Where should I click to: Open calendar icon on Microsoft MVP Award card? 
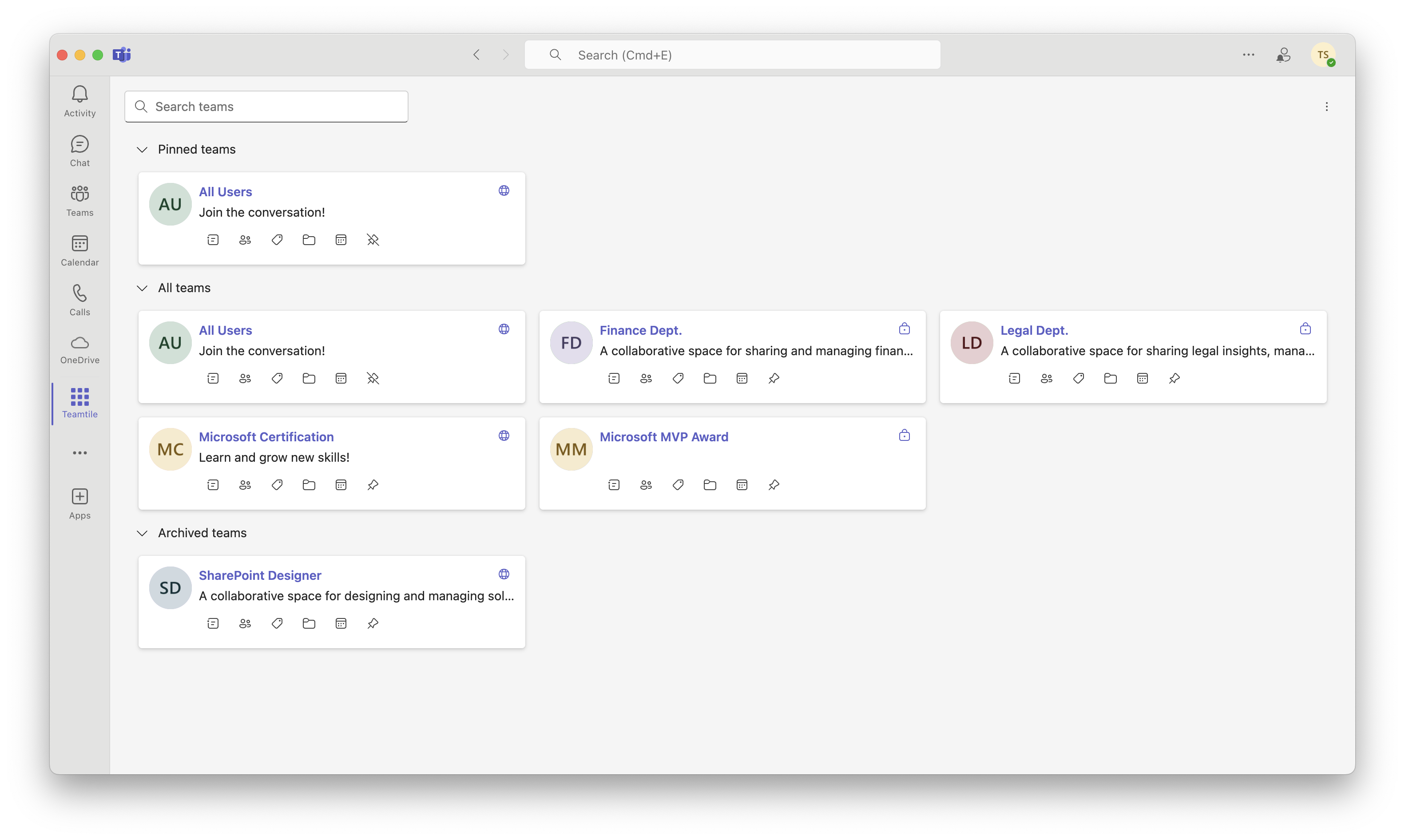coord(742,484)
